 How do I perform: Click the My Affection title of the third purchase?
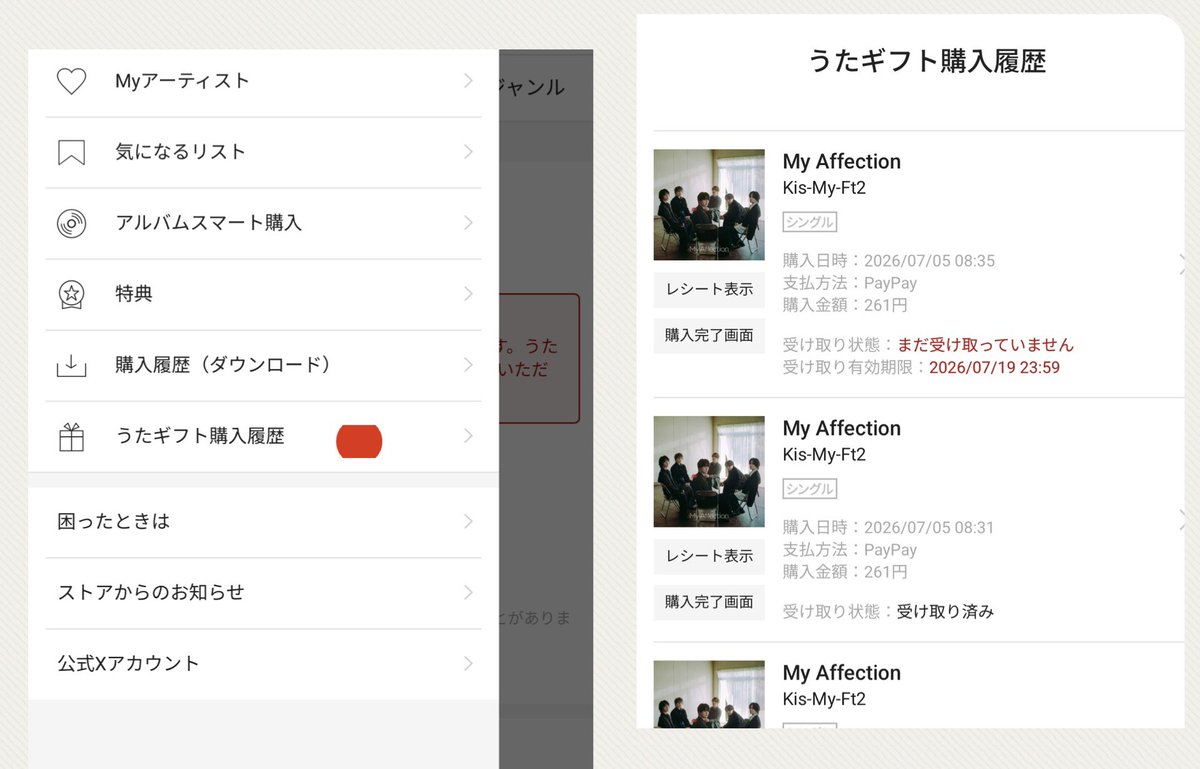point(842,673)
